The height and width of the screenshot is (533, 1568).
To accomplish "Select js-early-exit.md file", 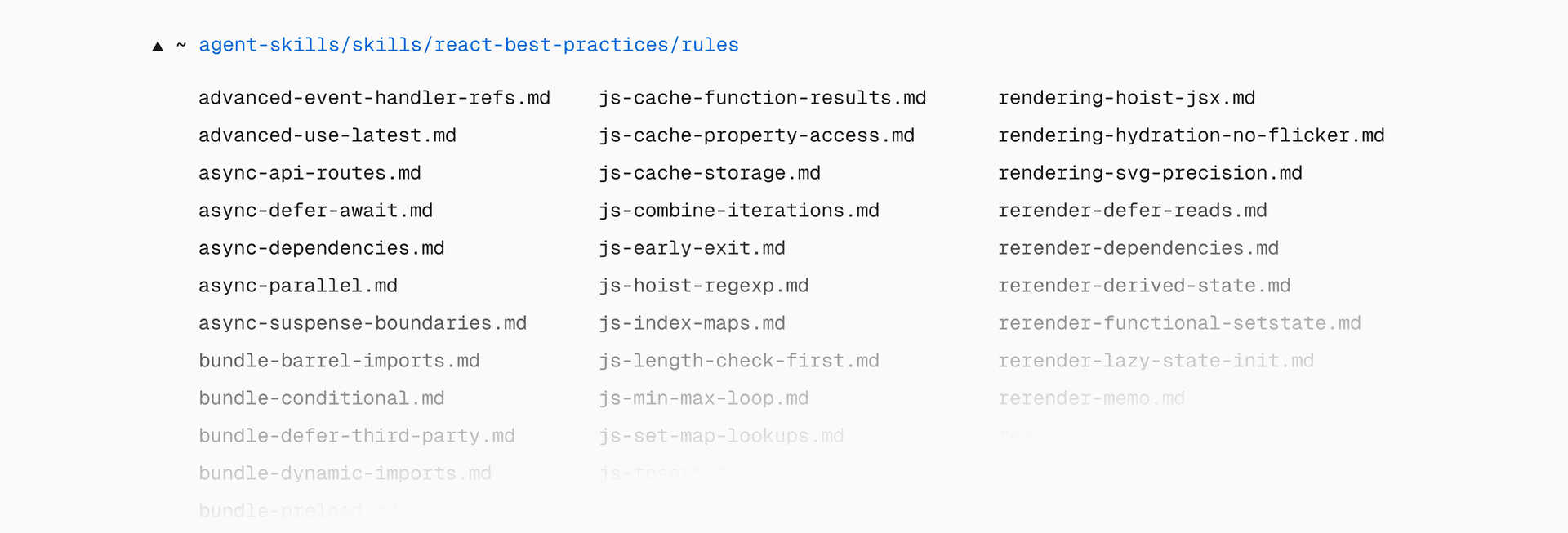I will 692,248.
